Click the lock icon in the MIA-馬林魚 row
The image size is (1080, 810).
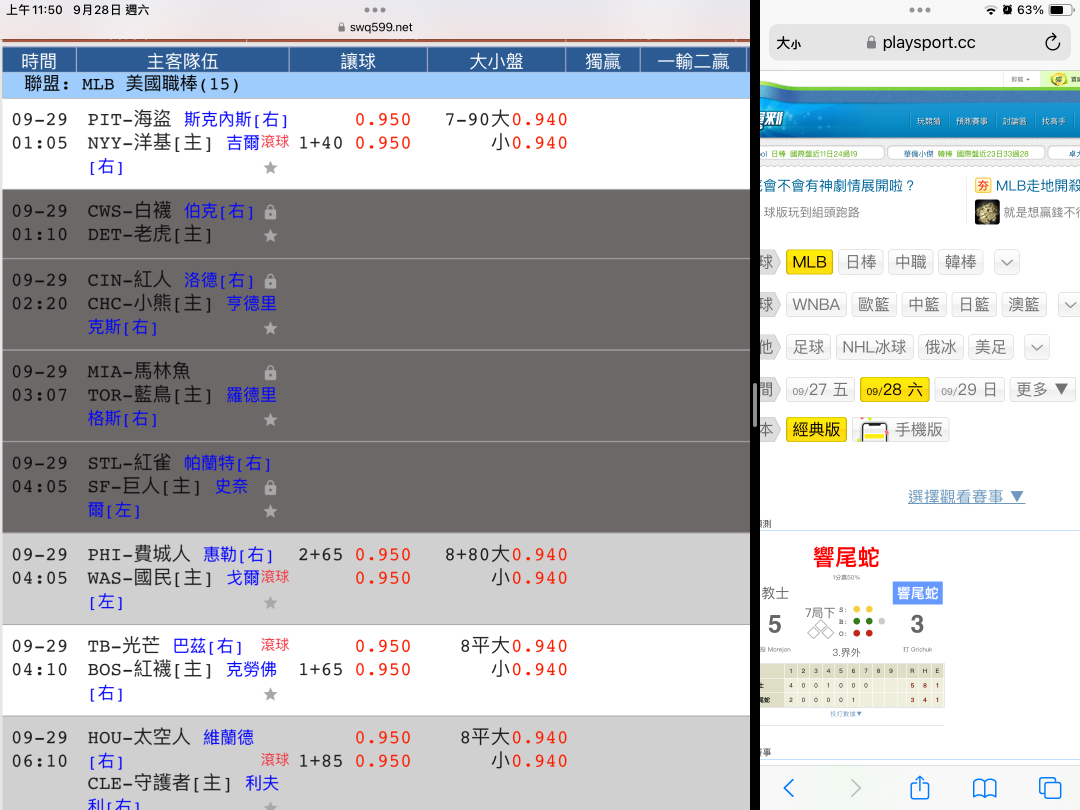coord(271,373)
